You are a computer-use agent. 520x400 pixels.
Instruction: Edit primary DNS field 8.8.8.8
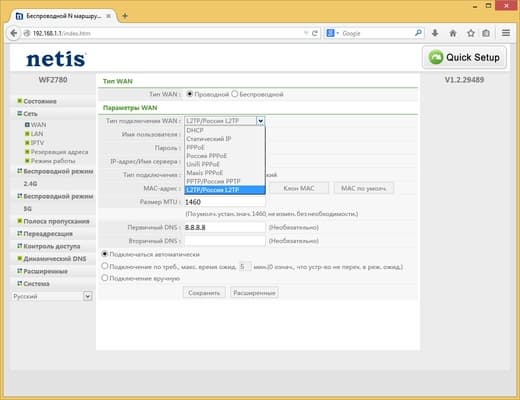click(x=225, y=227)
